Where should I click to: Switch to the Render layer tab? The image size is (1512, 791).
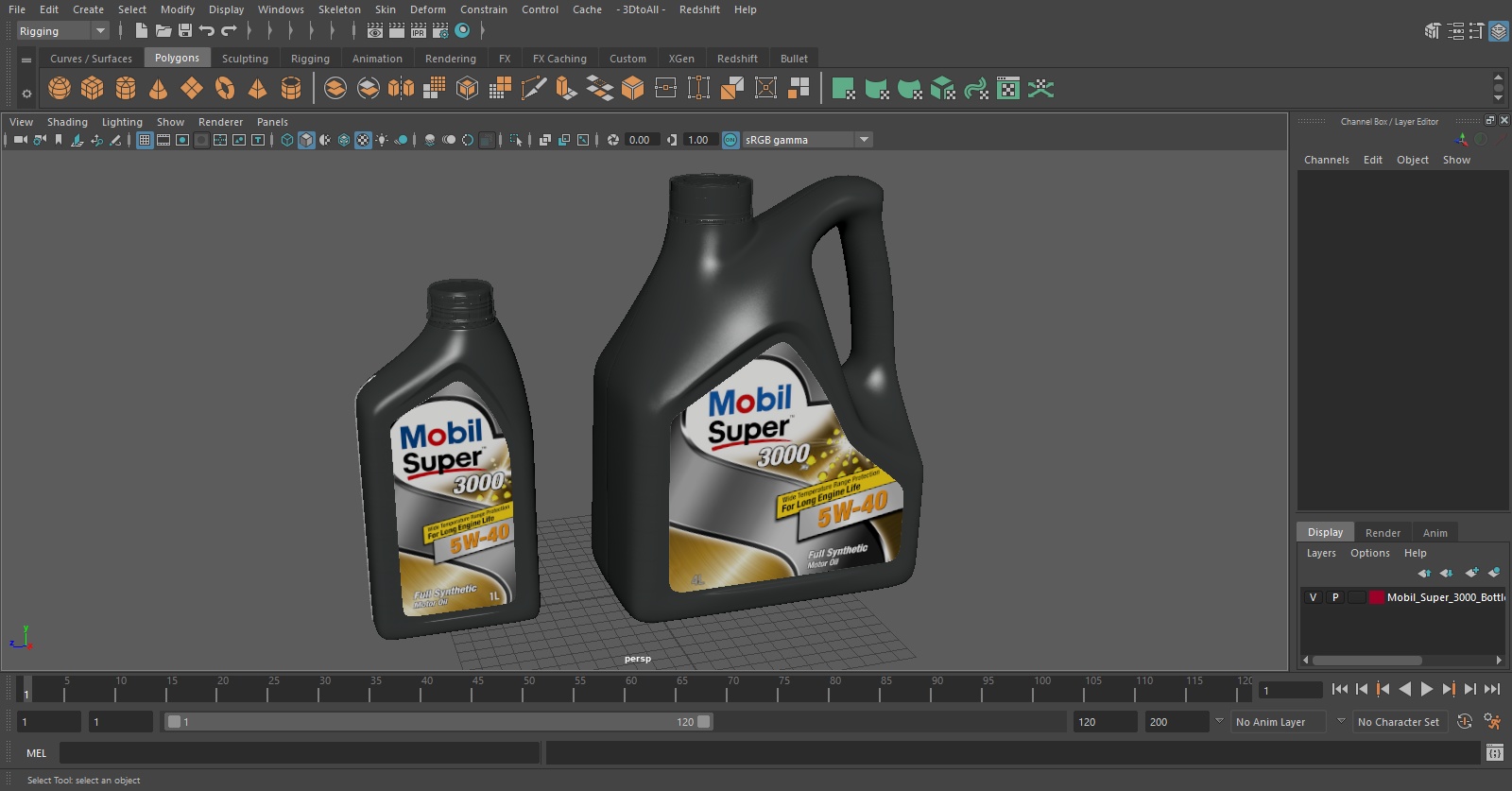coord(1383,533)
